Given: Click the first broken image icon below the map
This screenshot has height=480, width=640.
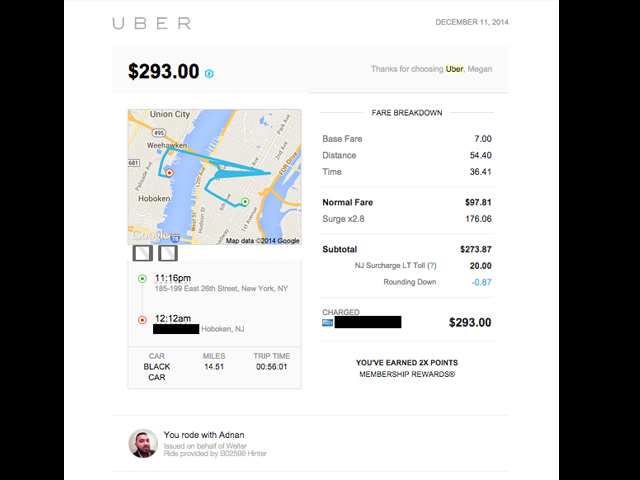Looking at the screenshot, I should (143, 253).
